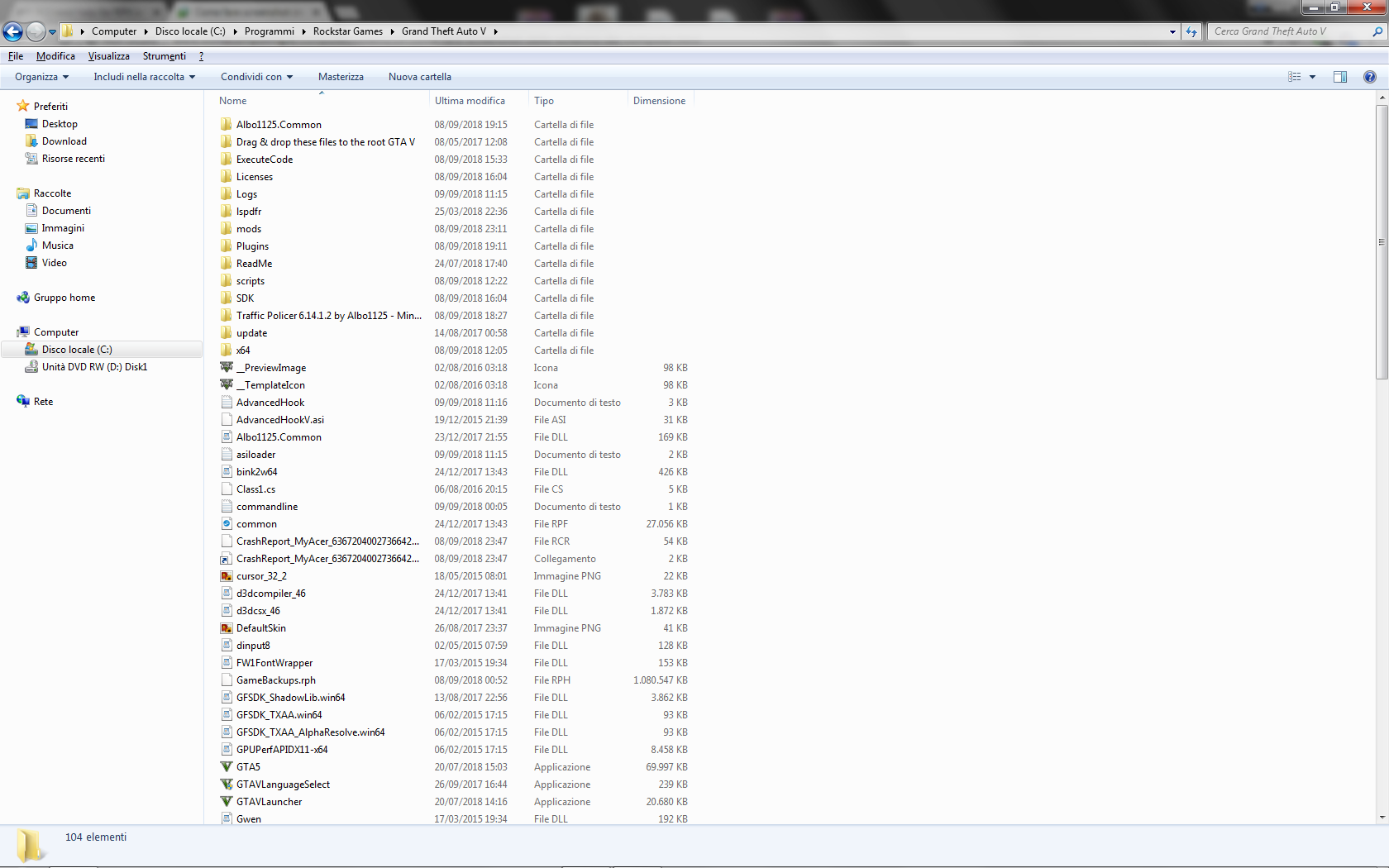Open the File menu
This screenshot has height=868, width=1389.
[x=16, y=56]
